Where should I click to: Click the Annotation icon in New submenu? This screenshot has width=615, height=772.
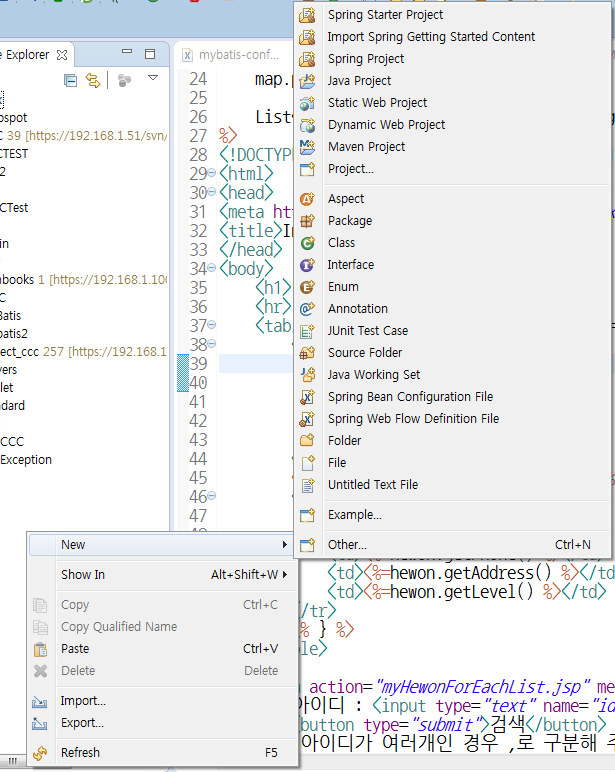point(307,309)
